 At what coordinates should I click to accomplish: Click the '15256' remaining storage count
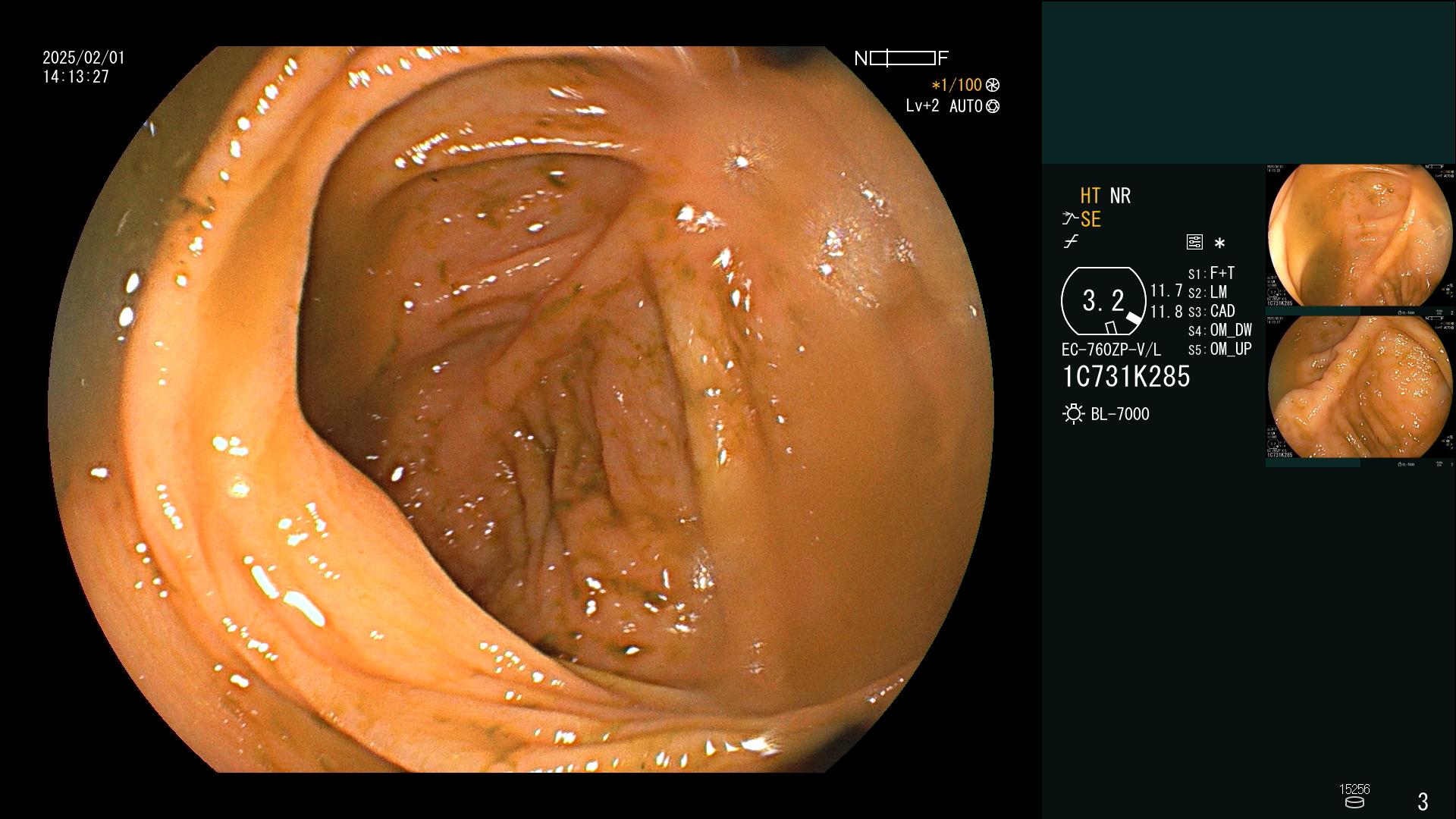pos(1354,789)
